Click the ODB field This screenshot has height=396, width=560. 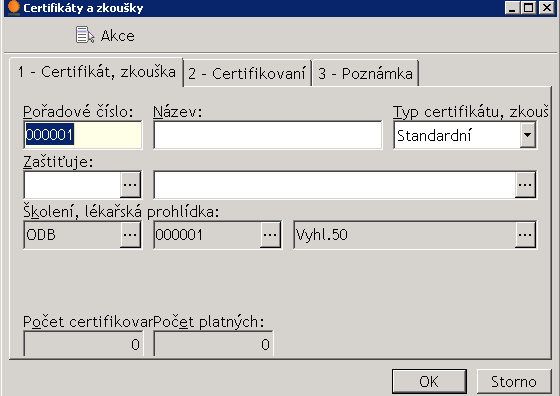coord(72,235)
